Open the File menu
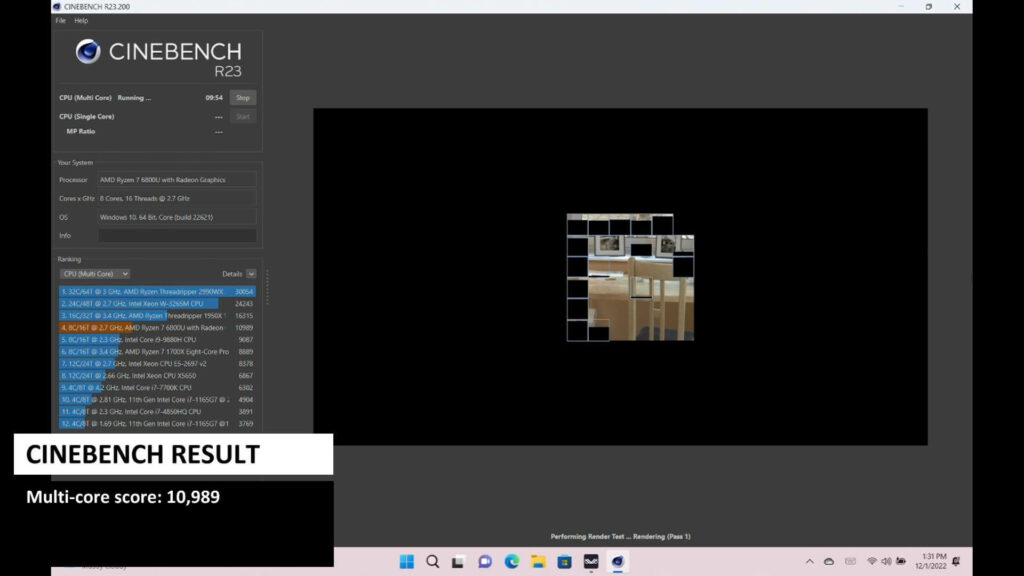1024x576 pixels. pyautogui.click(x=60, y=20)
